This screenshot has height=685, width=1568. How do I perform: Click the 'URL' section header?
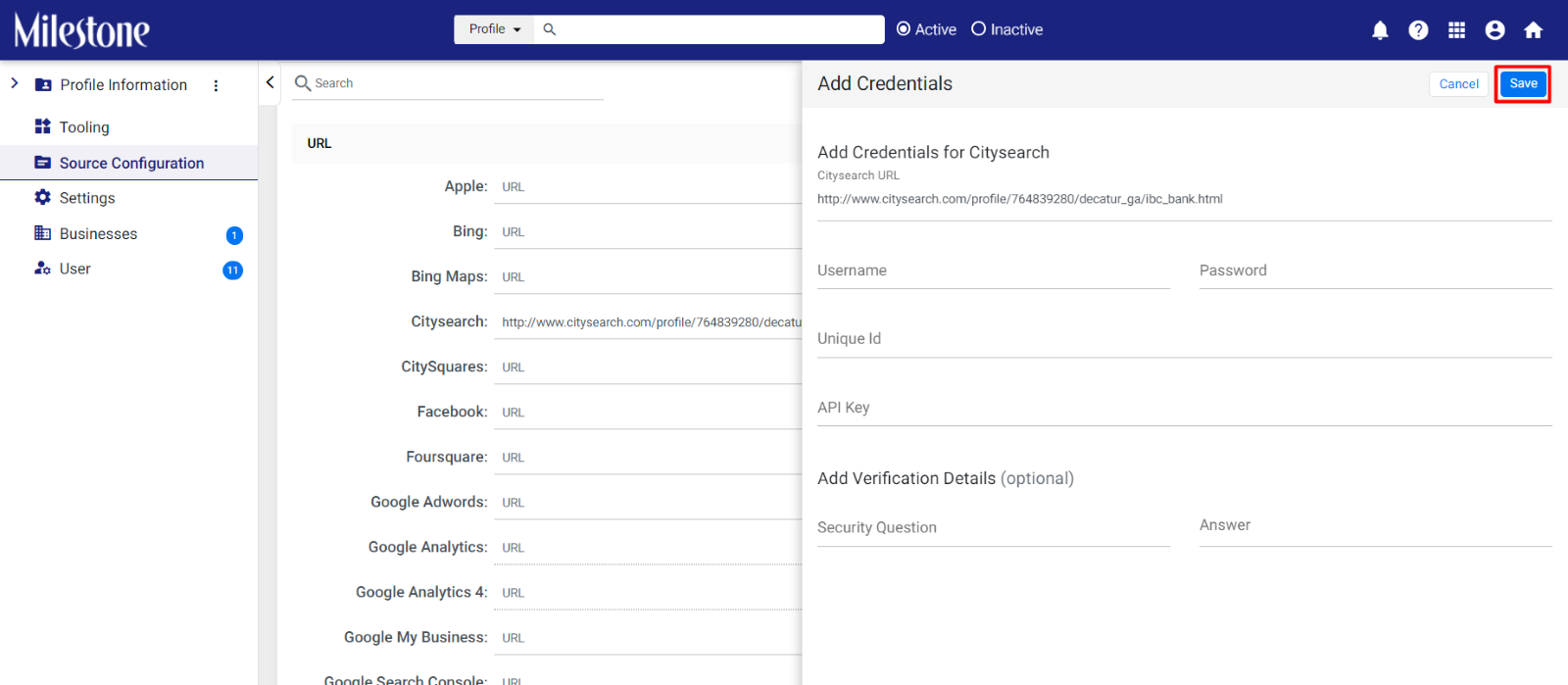coord(319,143)
